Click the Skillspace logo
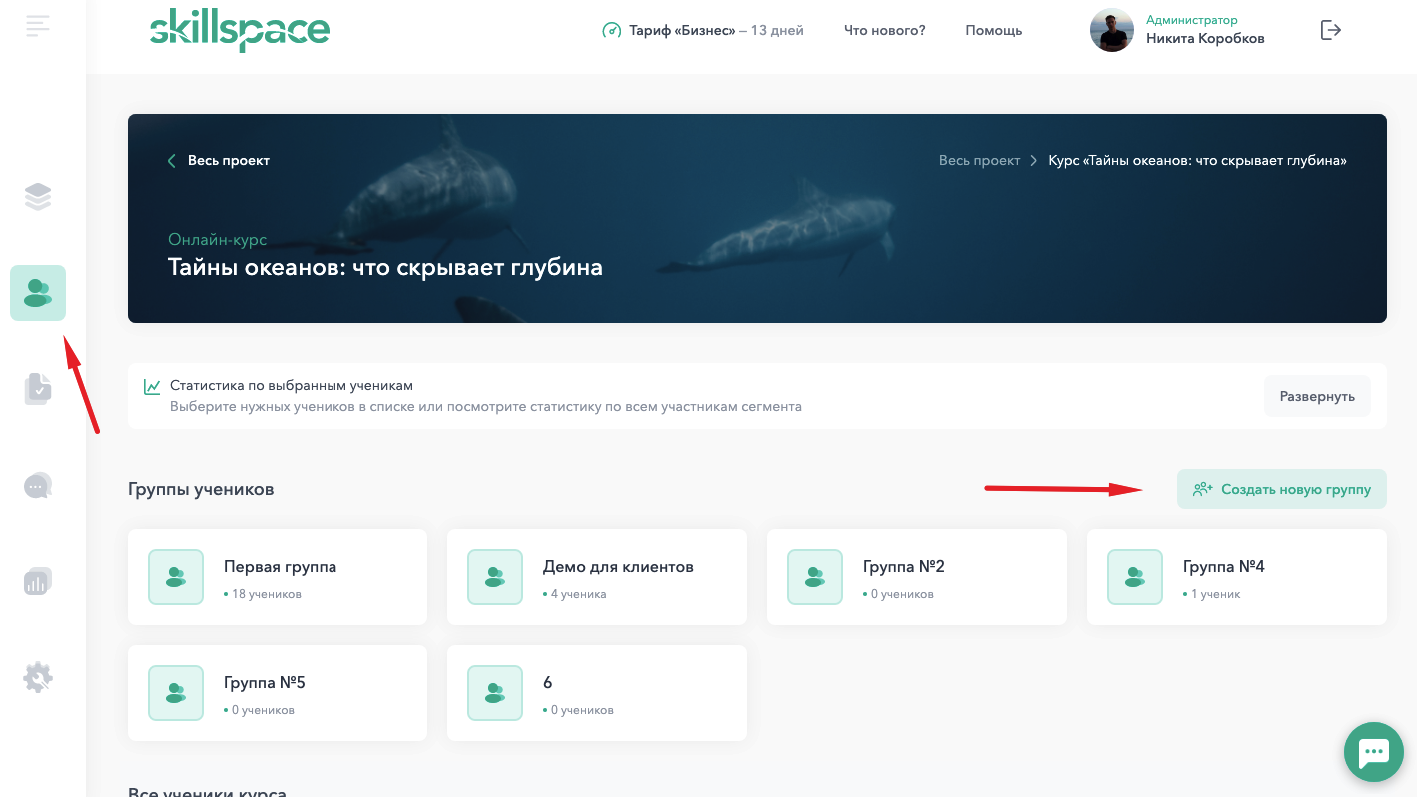 [x=239, y=31]
